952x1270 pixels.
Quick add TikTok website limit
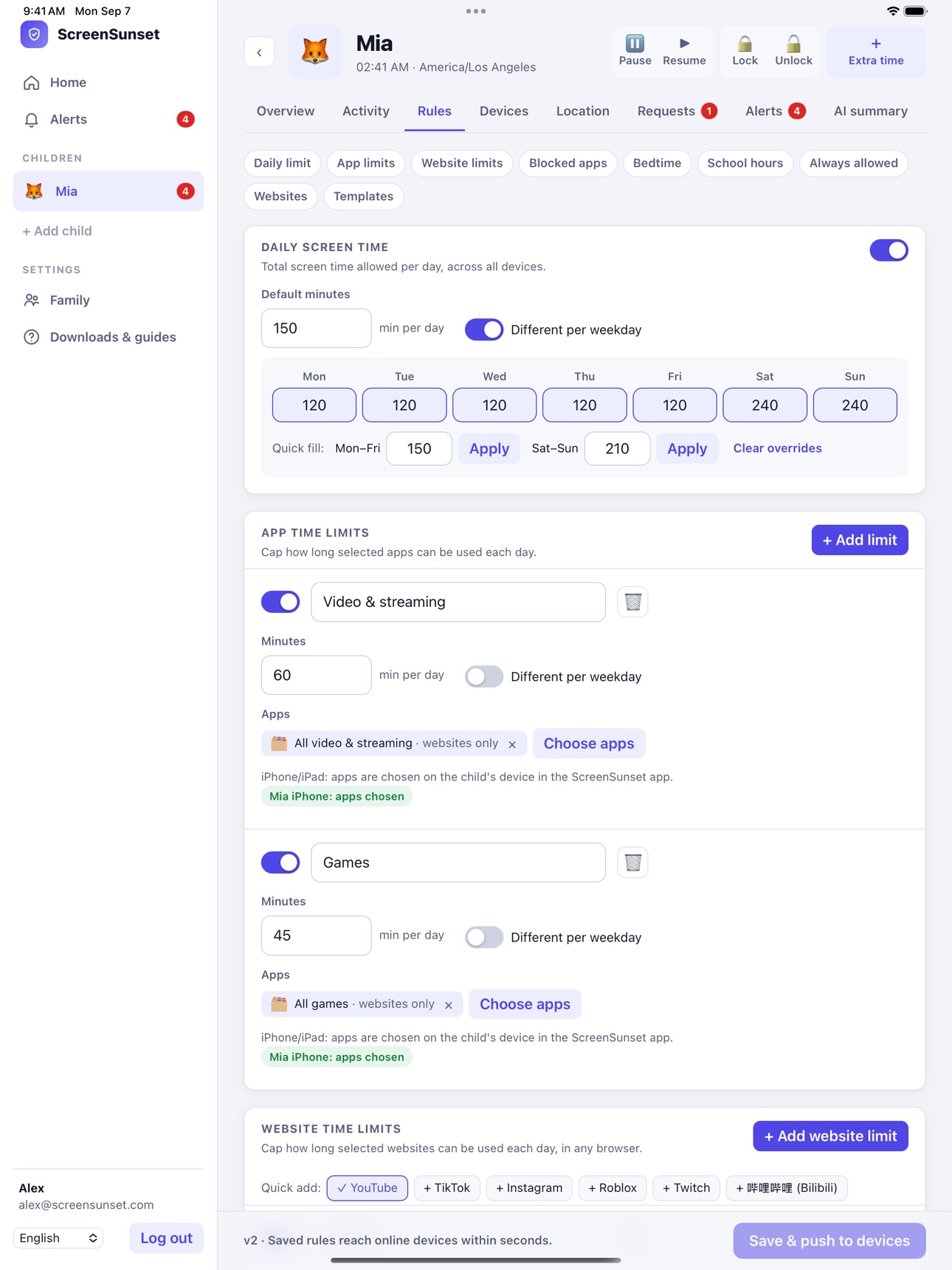[446, 1188]
